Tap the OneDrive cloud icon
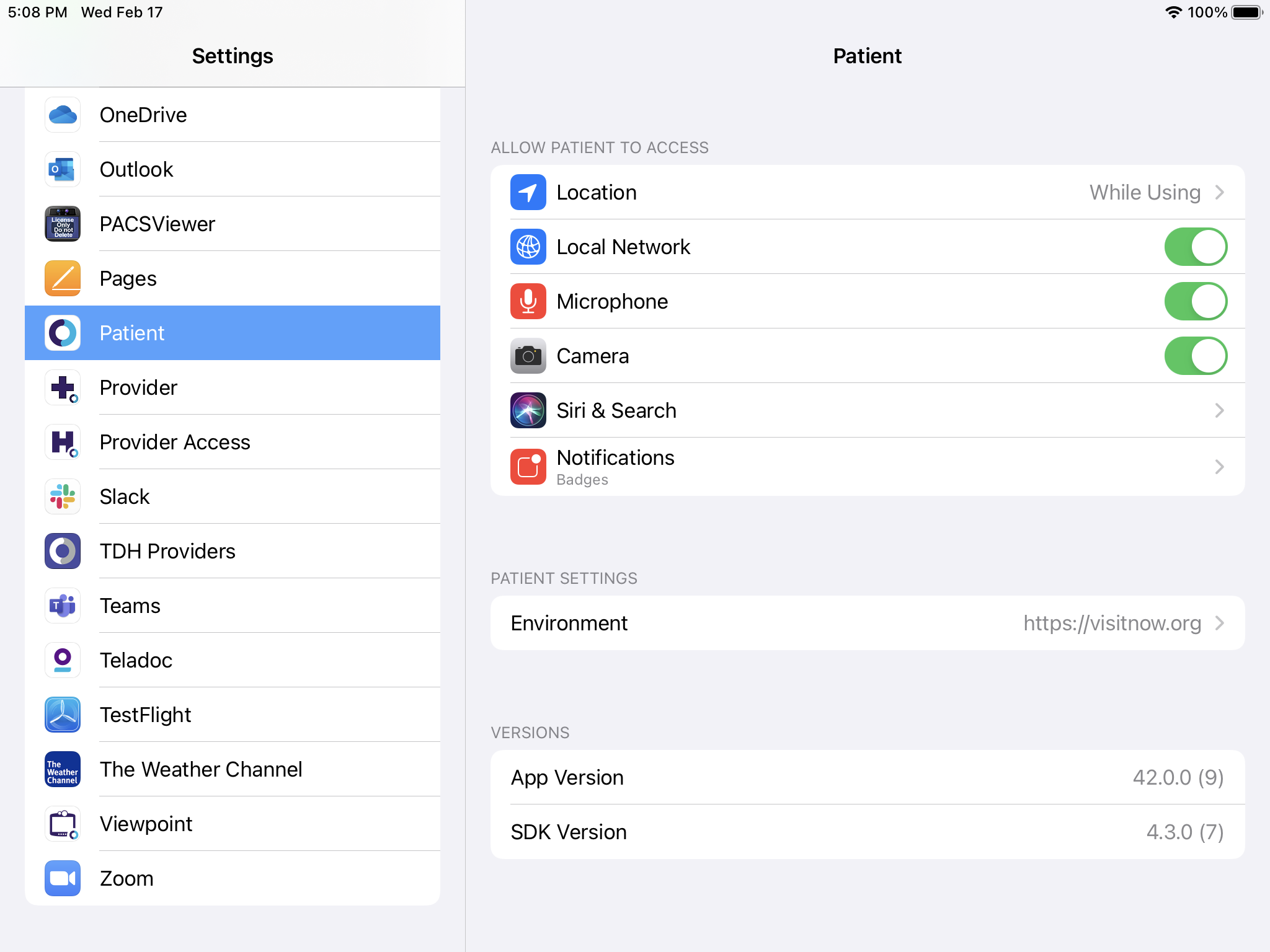Image resolution: width=1270 pixels, height=952 pixels. coord(63,115)
